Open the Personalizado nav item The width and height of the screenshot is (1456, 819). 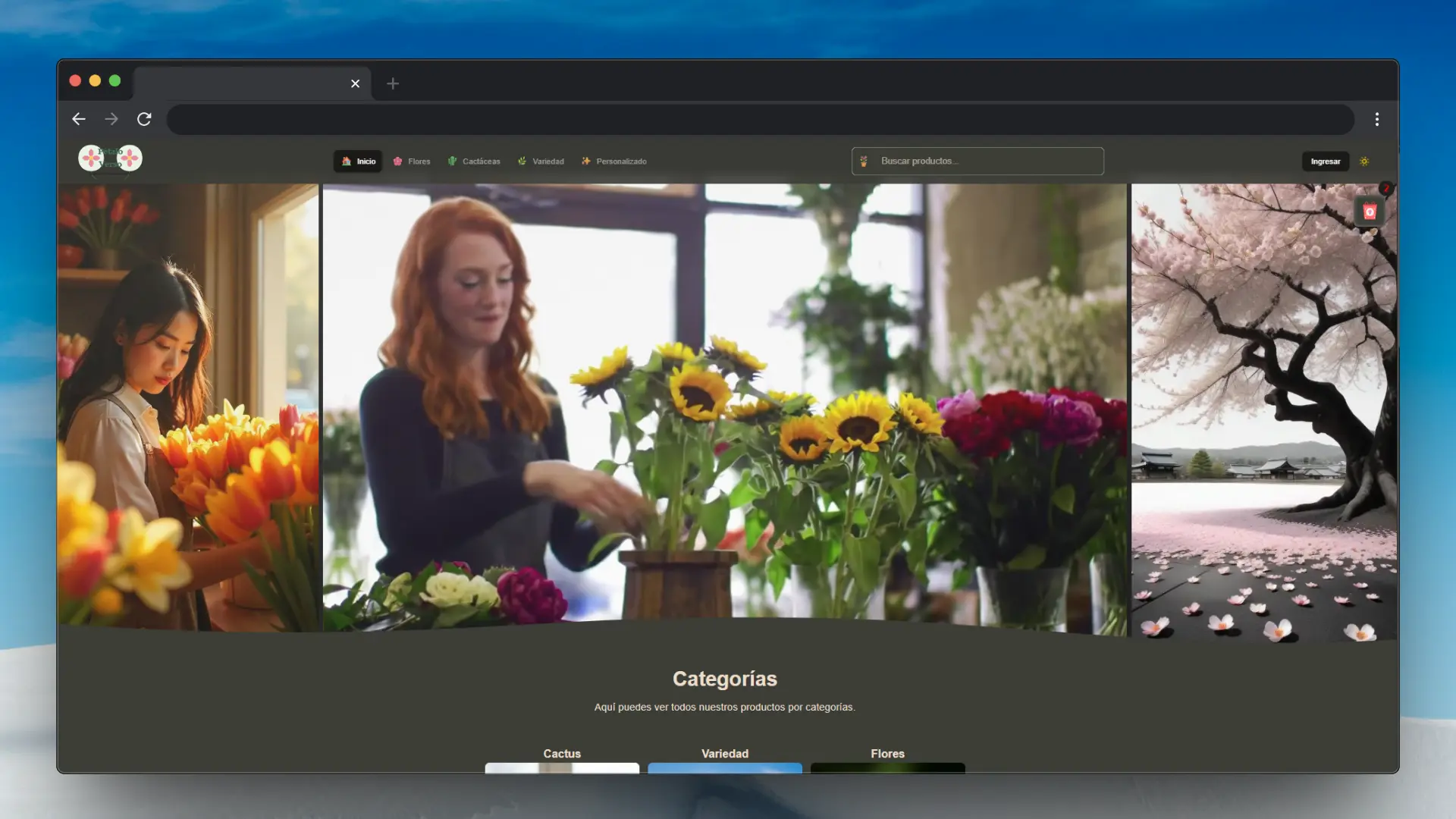click(614, 162)
